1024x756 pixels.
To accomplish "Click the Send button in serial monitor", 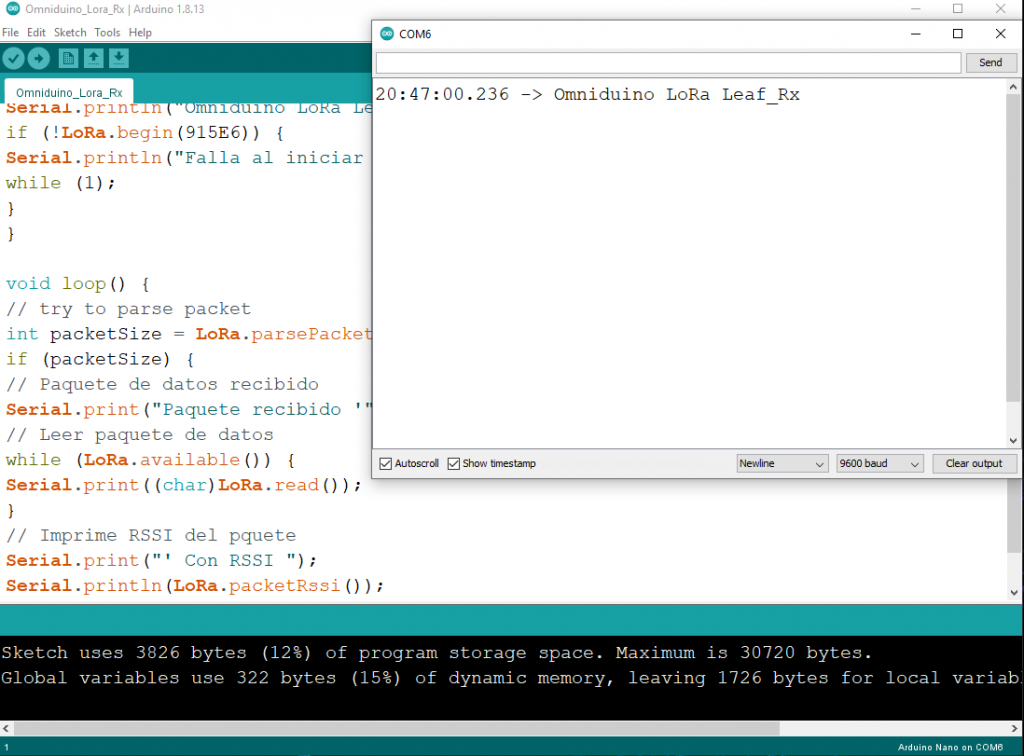I will 991,63.
